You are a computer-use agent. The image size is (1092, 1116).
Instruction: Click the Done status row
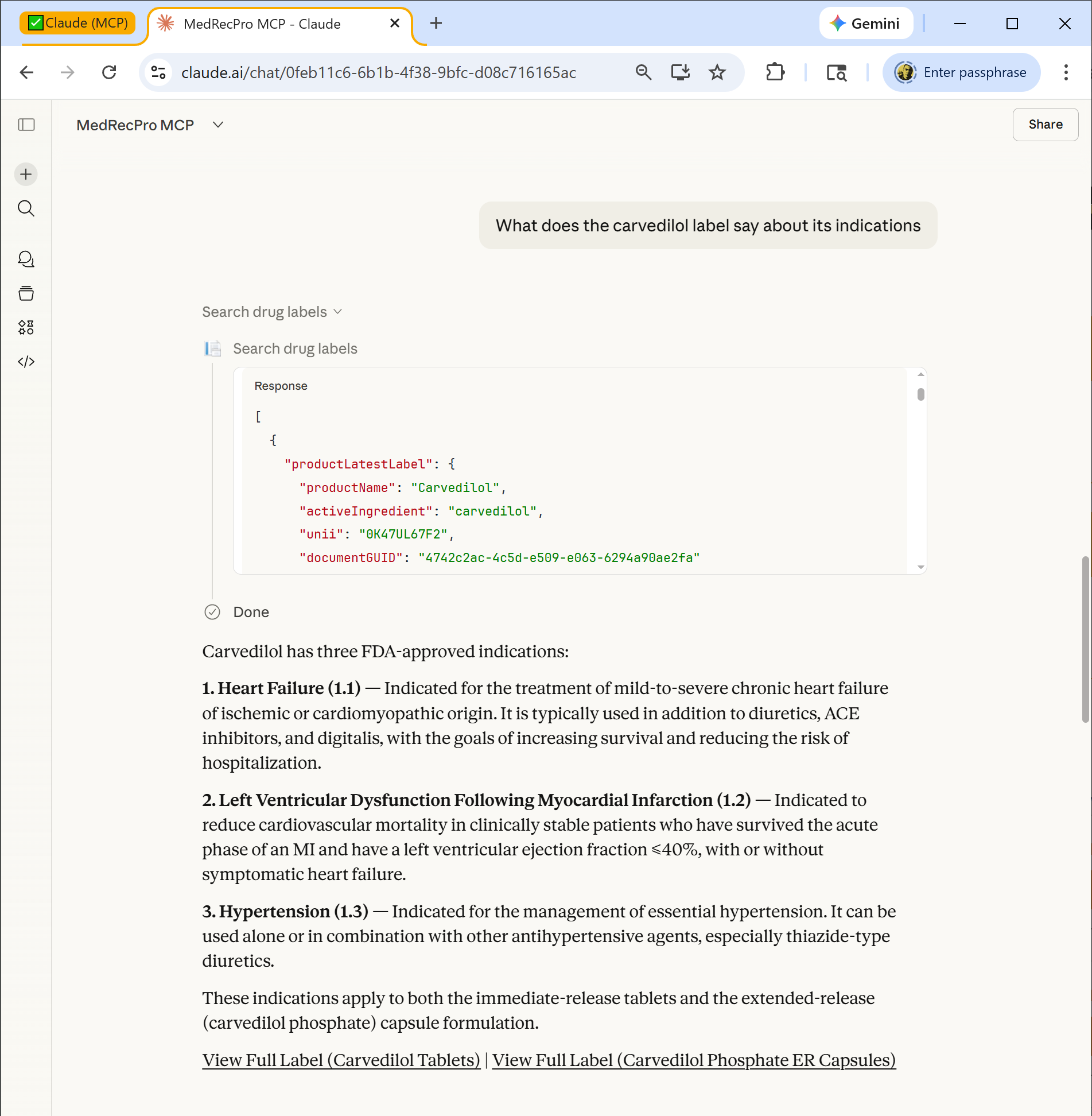pyautogui.click(x=236, y=612)
